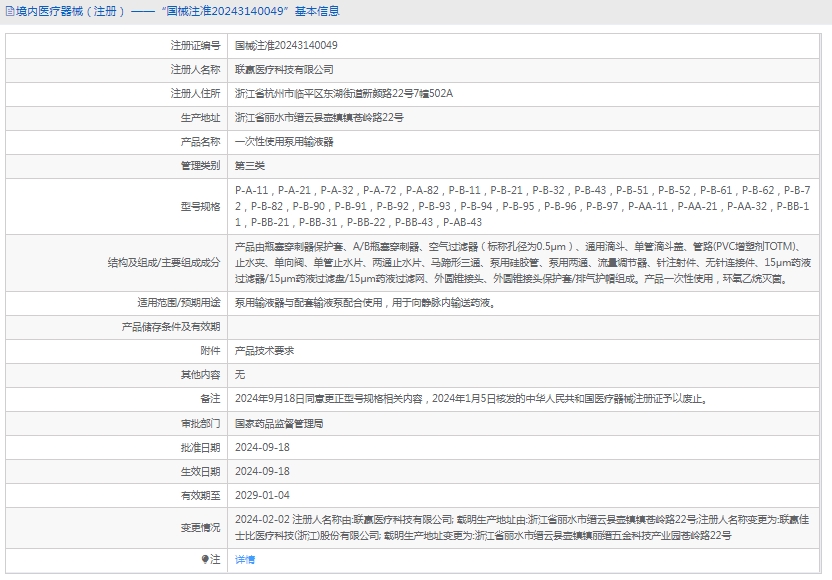Click the 适用范围/预期用途 description cell
The image size is (832, 580).
coord(364,302)
